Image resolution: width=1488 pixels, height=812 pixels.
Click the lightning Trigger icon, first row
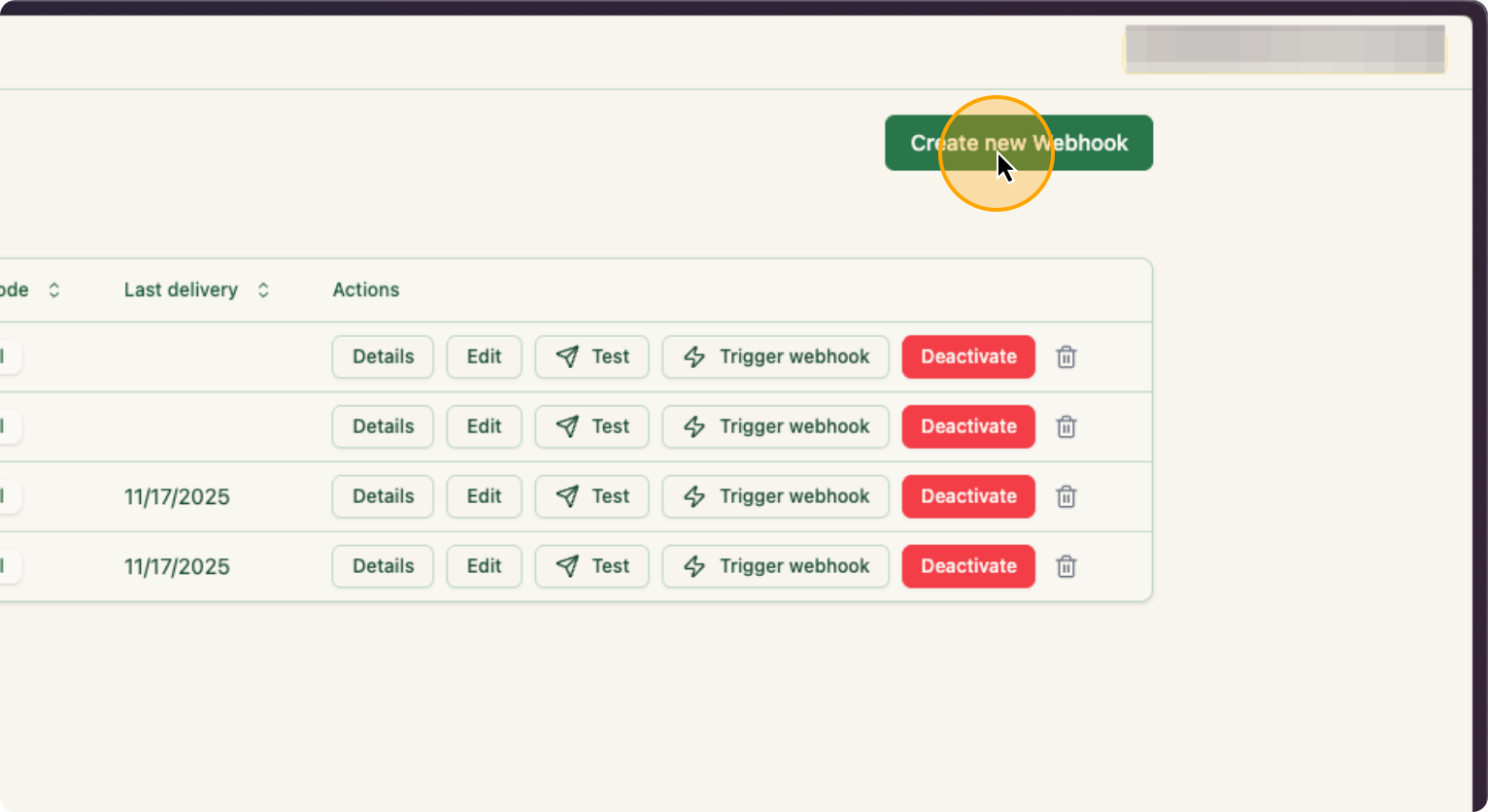(693, 356)
